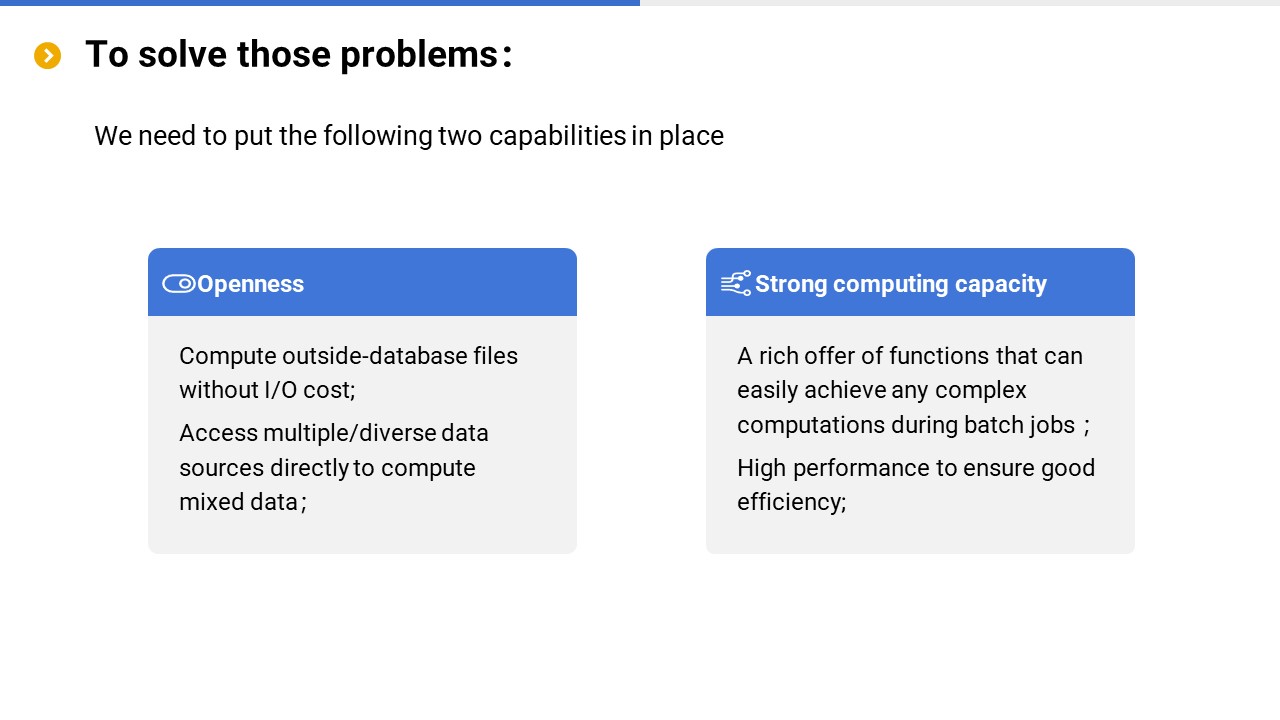
Task: Select the 'Openness' heading text
Action: click(250, 284)
